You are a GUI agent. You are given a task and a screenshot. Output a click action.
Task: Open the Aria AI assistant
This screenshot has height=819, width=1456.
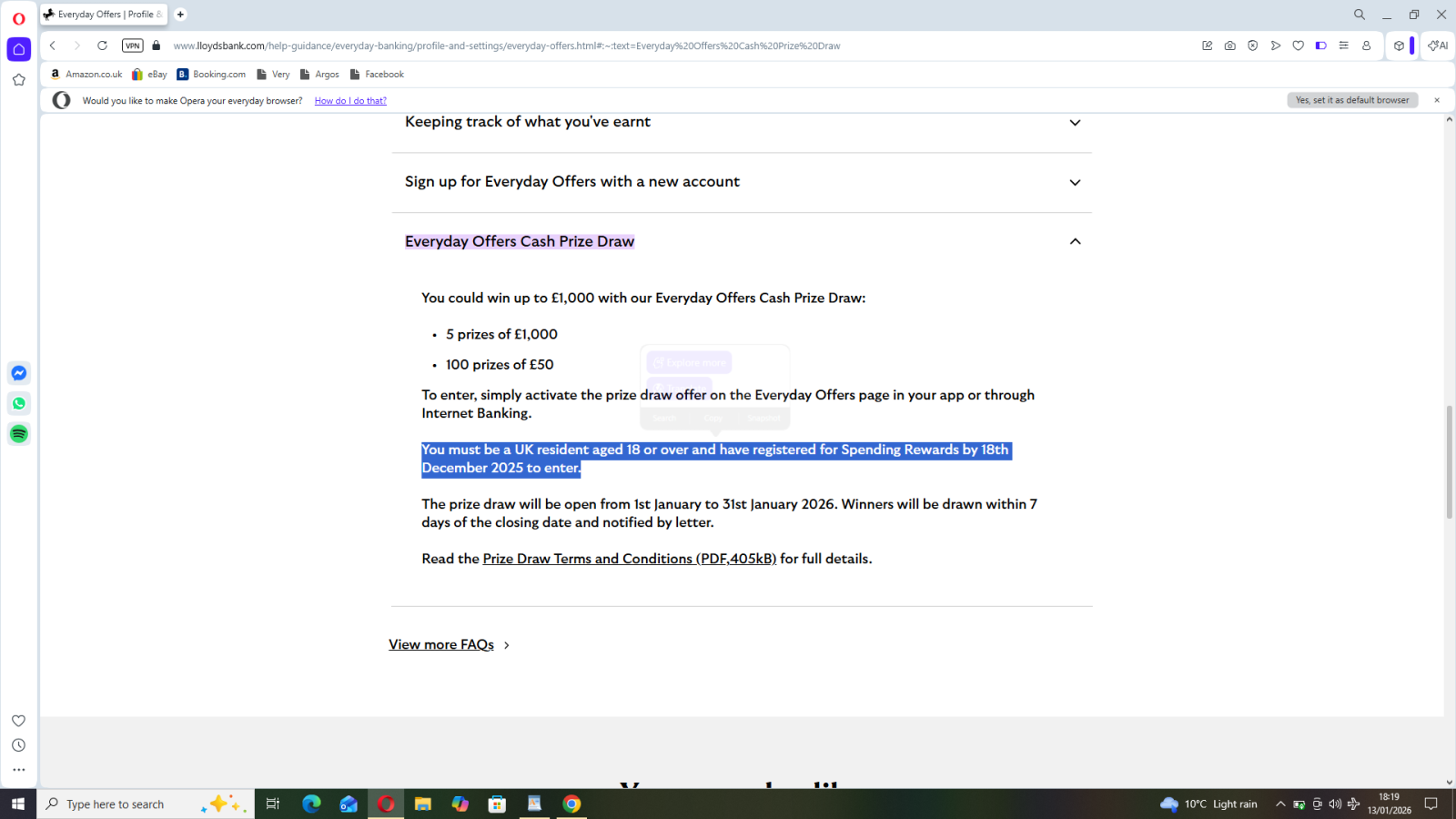click(1438, 45)
